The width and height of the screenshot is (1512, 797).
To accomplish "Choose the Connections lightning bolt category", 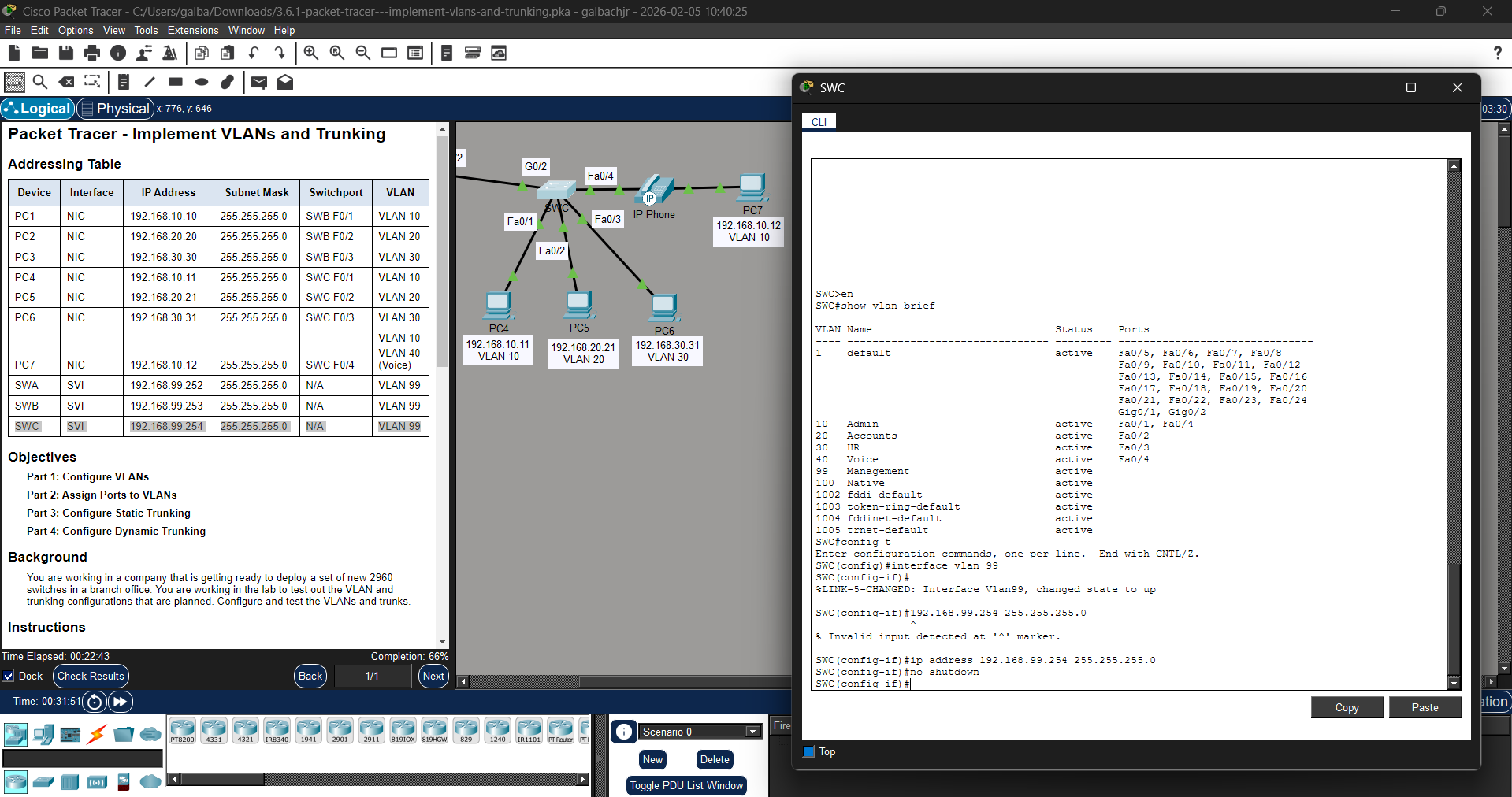I will 97,735.
